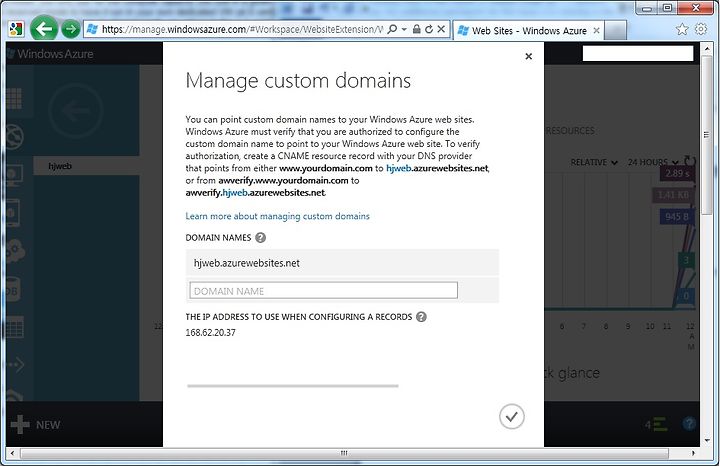Open virtual machines monitor icon in sidebar

[x=14, y=175]
